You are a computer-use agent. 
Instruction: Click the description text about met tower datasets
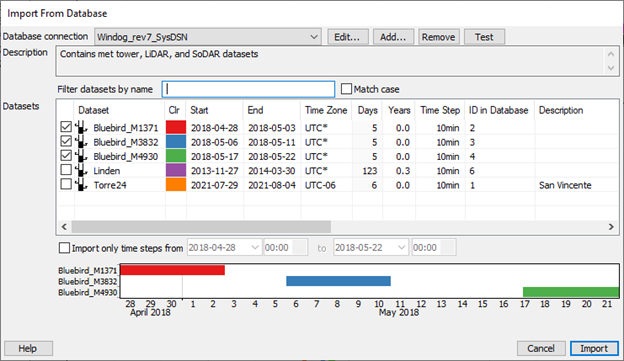tap(159, 54)
